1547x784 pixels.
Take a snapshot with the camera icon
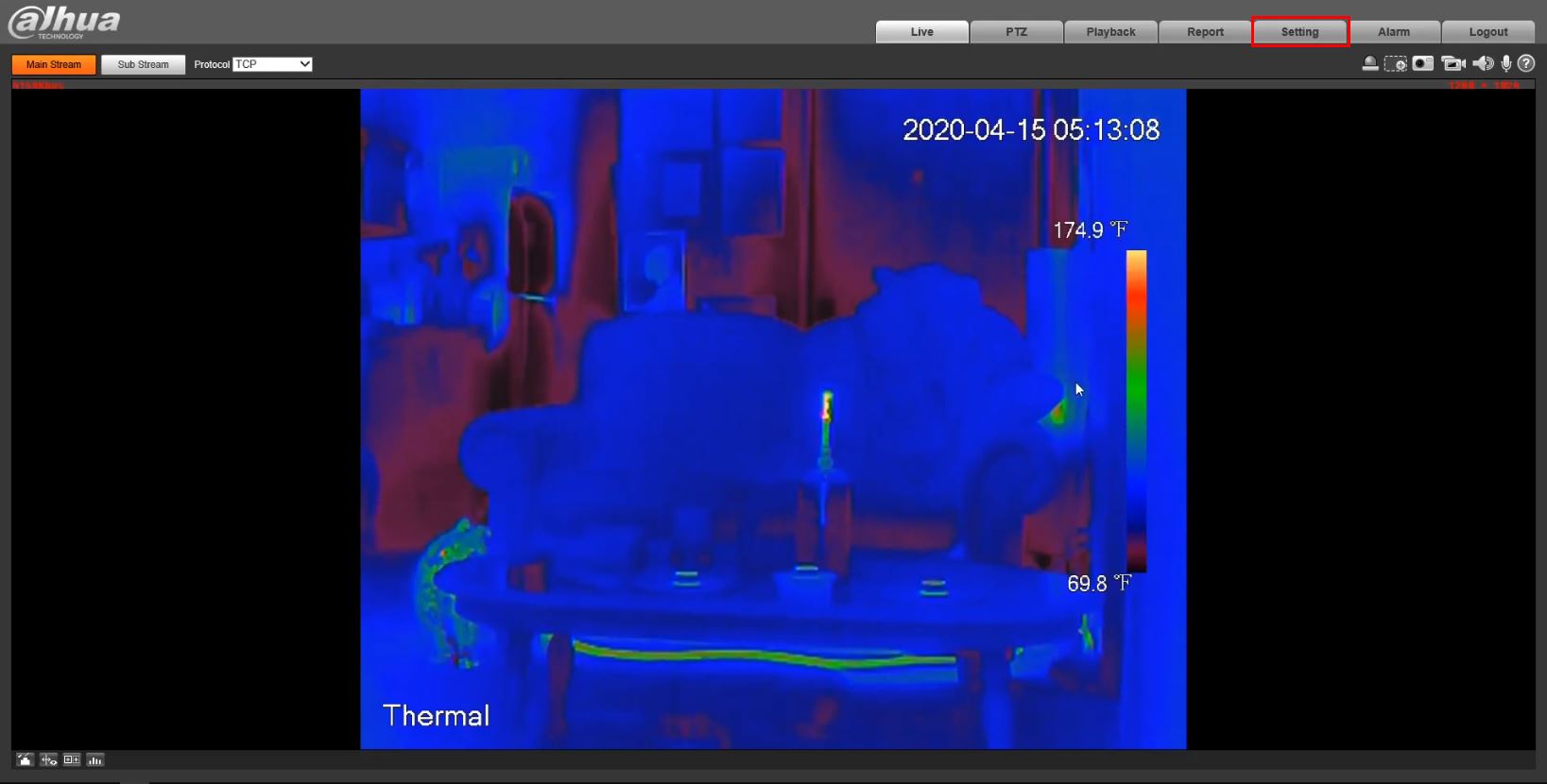point(1423,63)
